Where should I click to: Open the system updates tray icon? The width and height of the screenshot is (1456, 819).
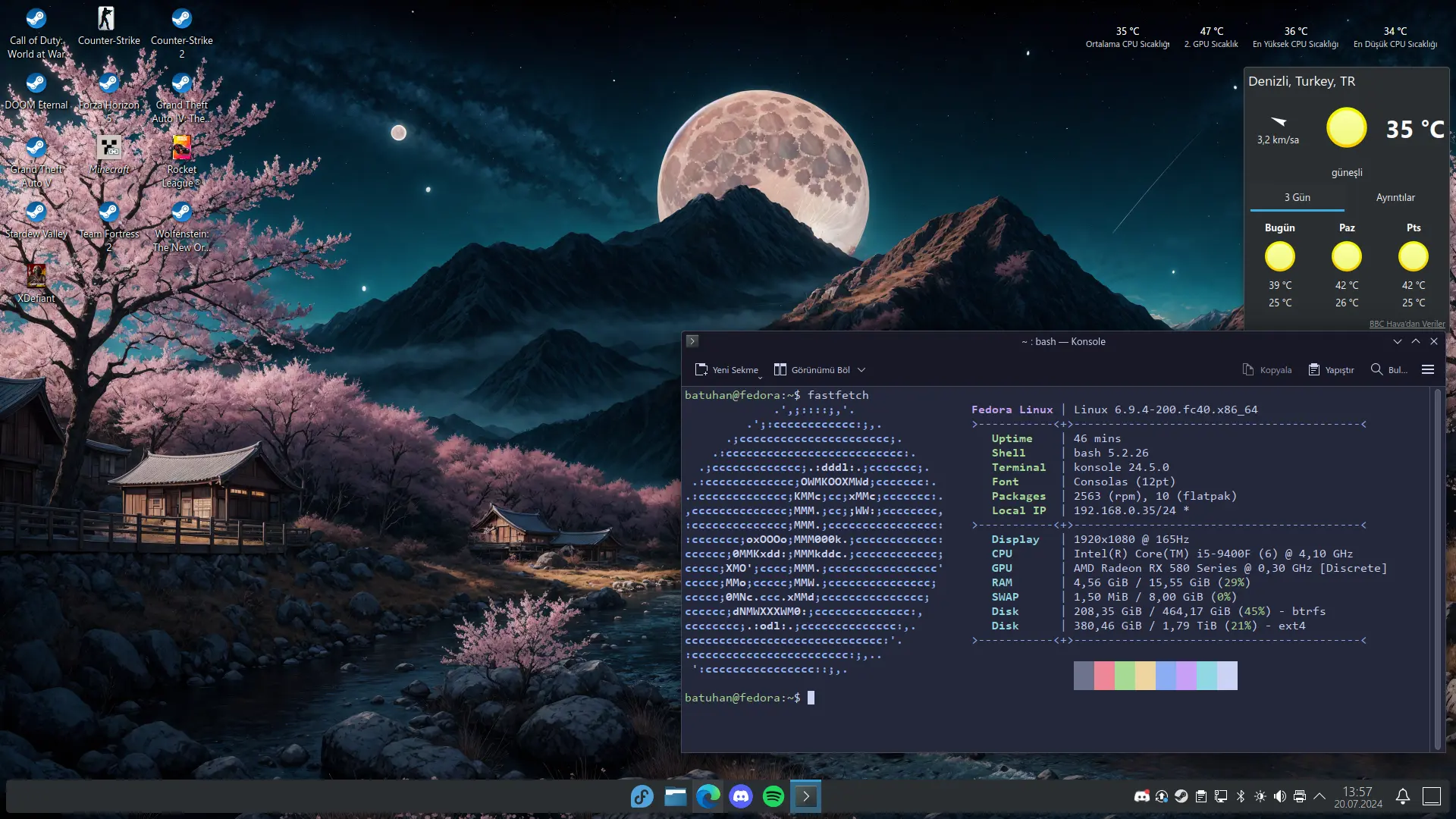[1162, 796]
